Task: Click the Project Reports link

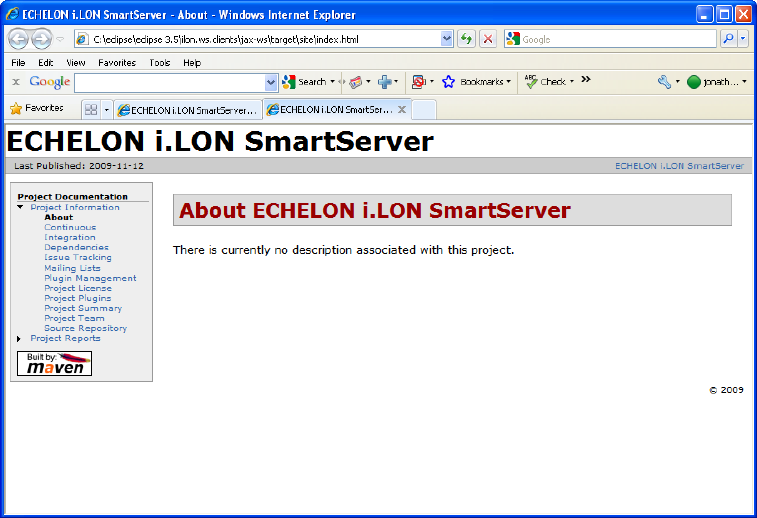Action: pyautogui.click(x=65, y=338)
